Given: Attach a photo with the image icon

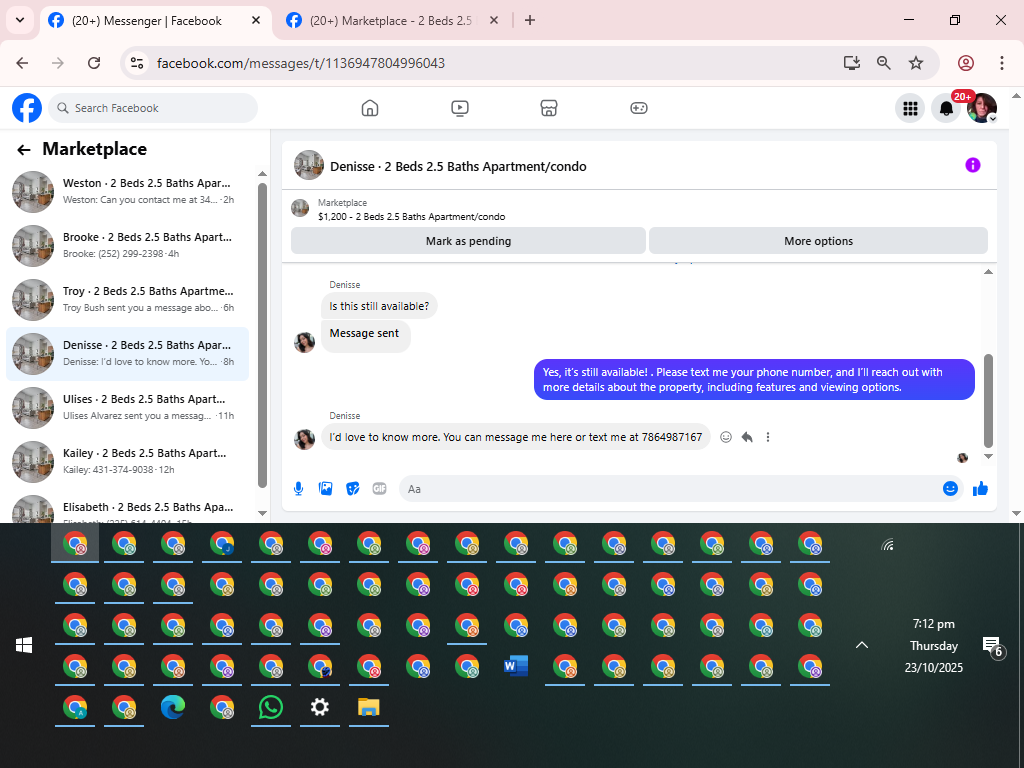Looking at the screenshot, I should pyautogui.click(x=325, y=488).
